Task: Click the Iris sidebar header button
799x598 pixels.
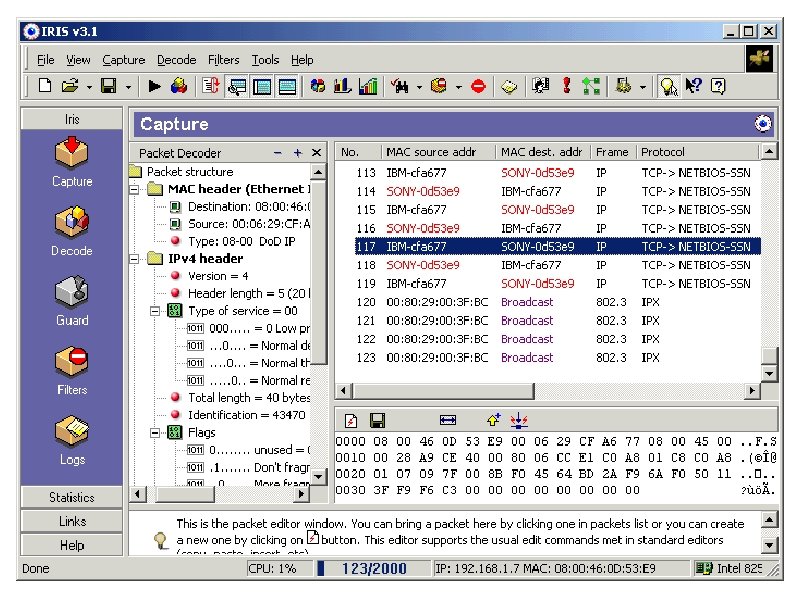Action: click(x=72, y=119)
